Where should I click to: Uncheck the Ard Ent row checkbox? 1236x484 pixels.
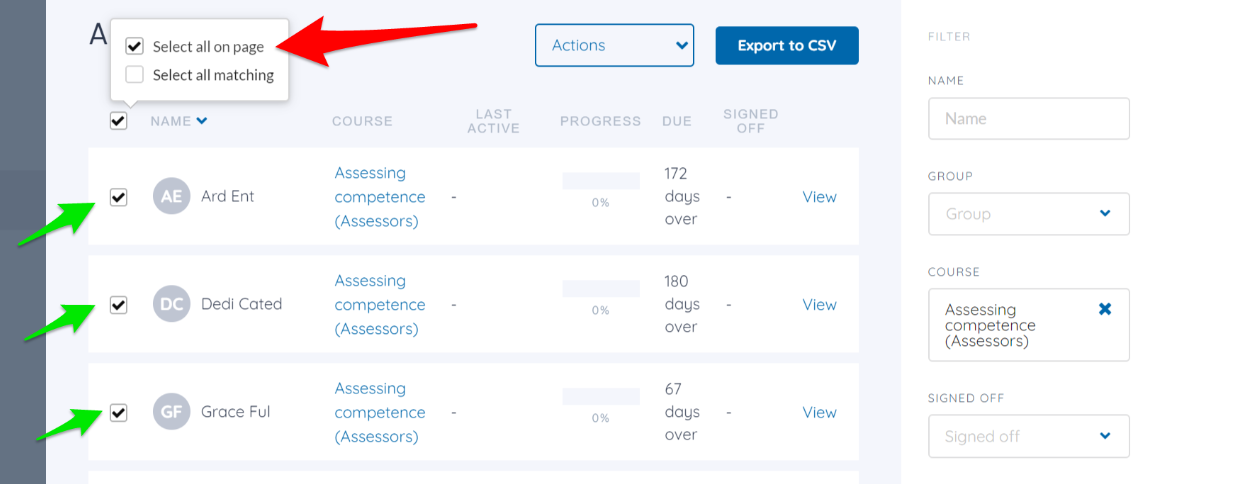118,197
